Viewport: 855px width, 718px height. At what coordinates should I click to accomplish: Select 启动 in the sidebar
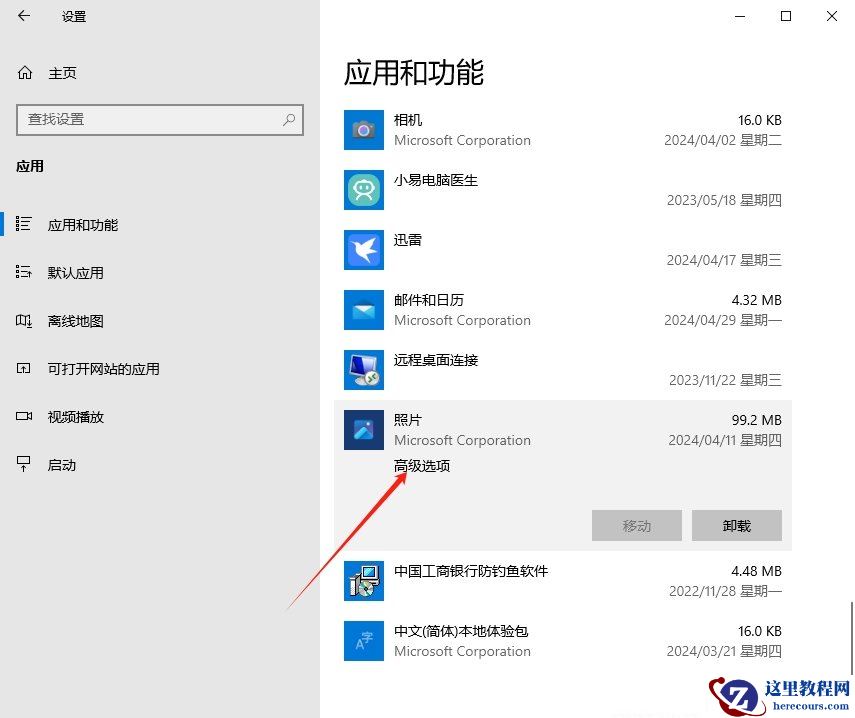(x=60, y=464)
